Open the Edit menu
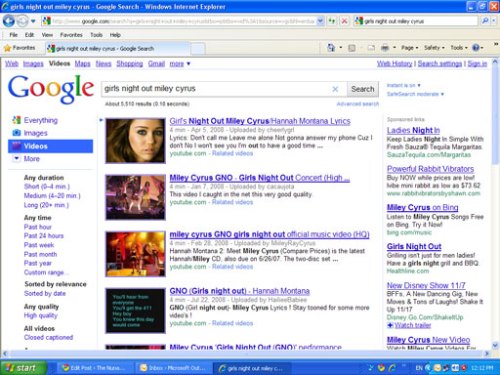500x375 pixels. [x=29, y=35]
